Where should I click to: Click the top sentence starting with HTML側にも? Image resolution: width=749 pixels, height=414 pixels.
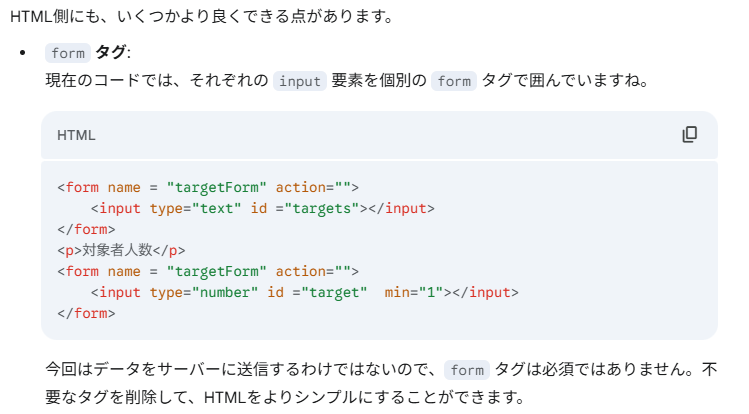pyautogui.click(x=200, y=16)
